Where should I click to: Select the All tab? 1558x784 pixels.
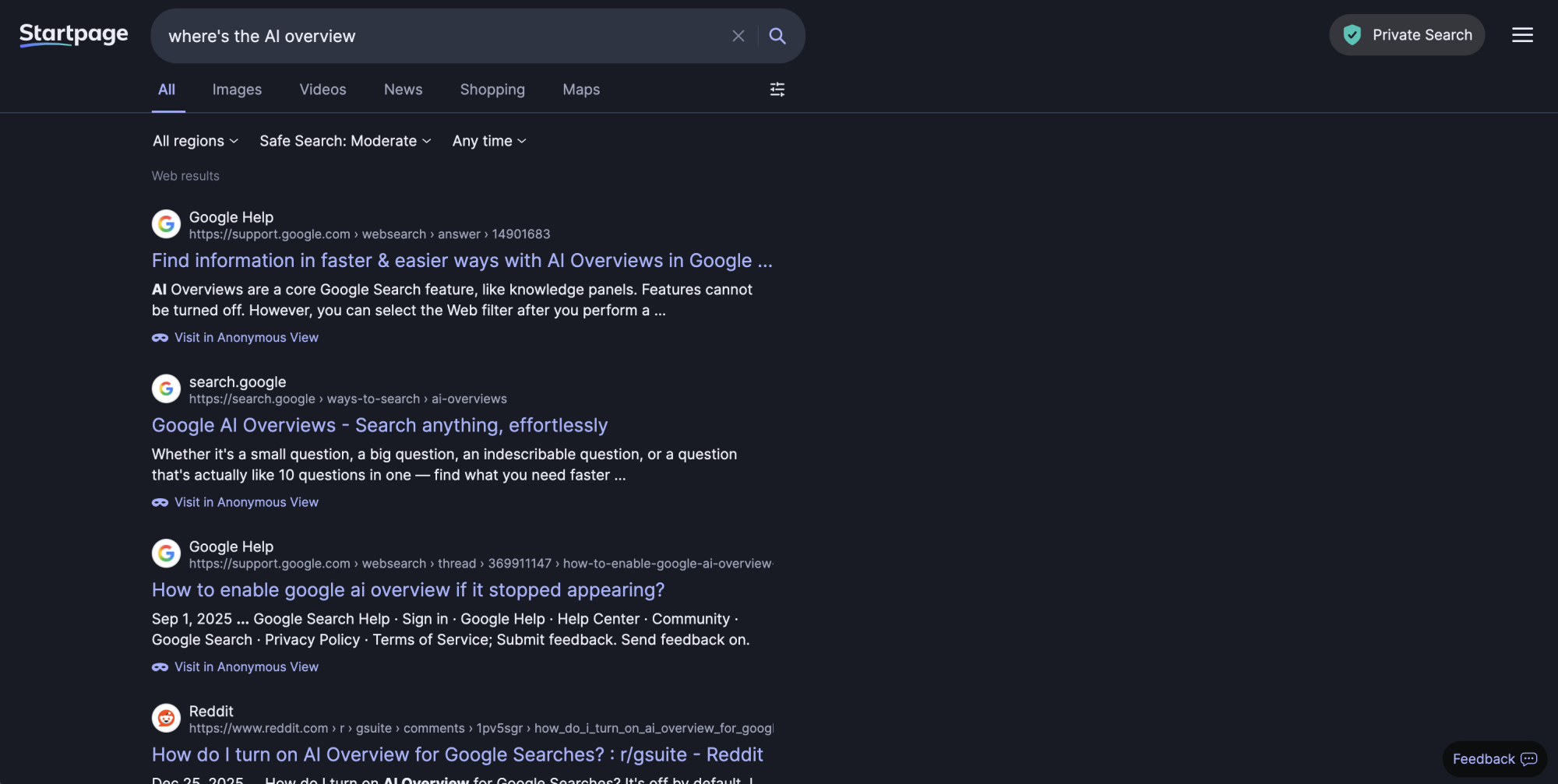167,90
